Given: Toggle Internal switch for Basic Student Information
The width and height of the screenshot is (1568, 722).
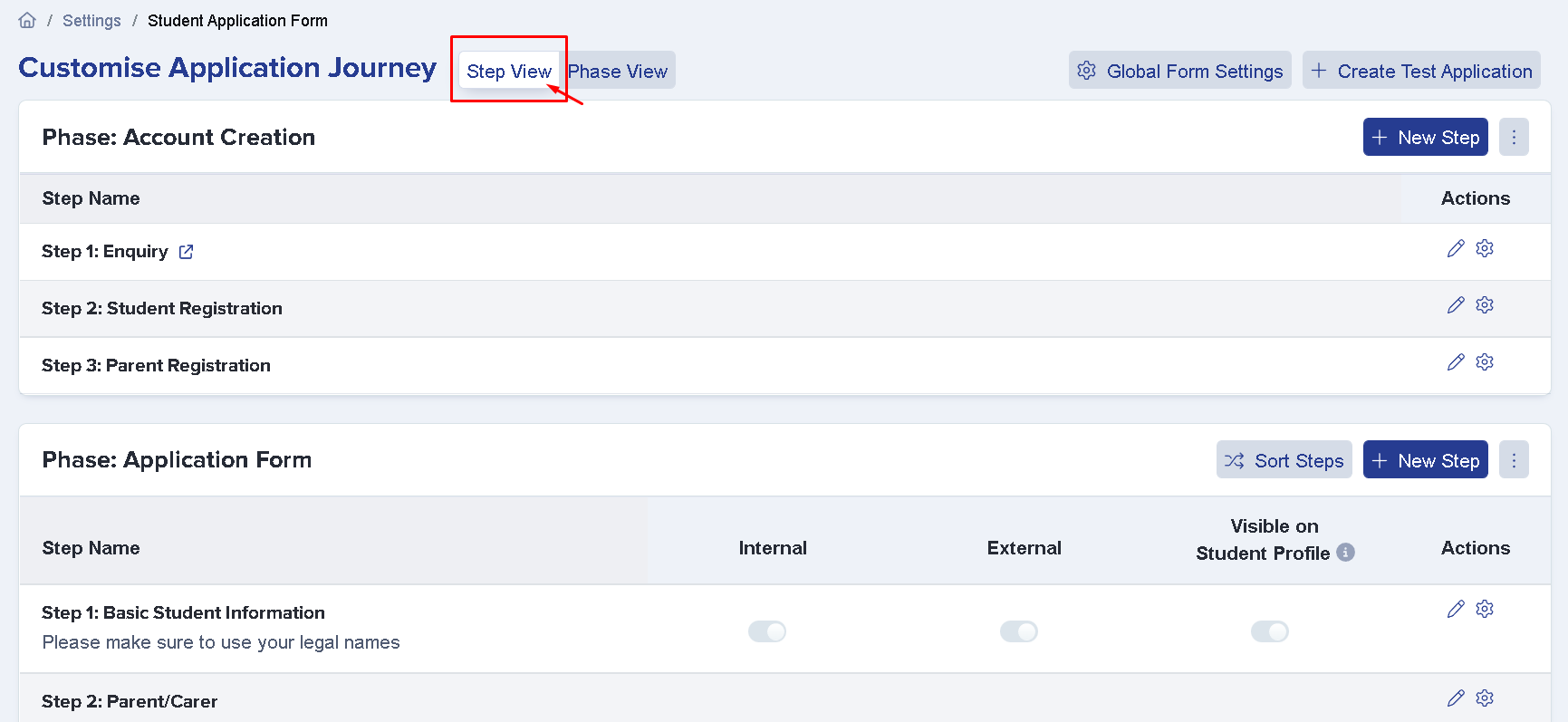Looking at the screenshot, I should (x=767, y=631).
